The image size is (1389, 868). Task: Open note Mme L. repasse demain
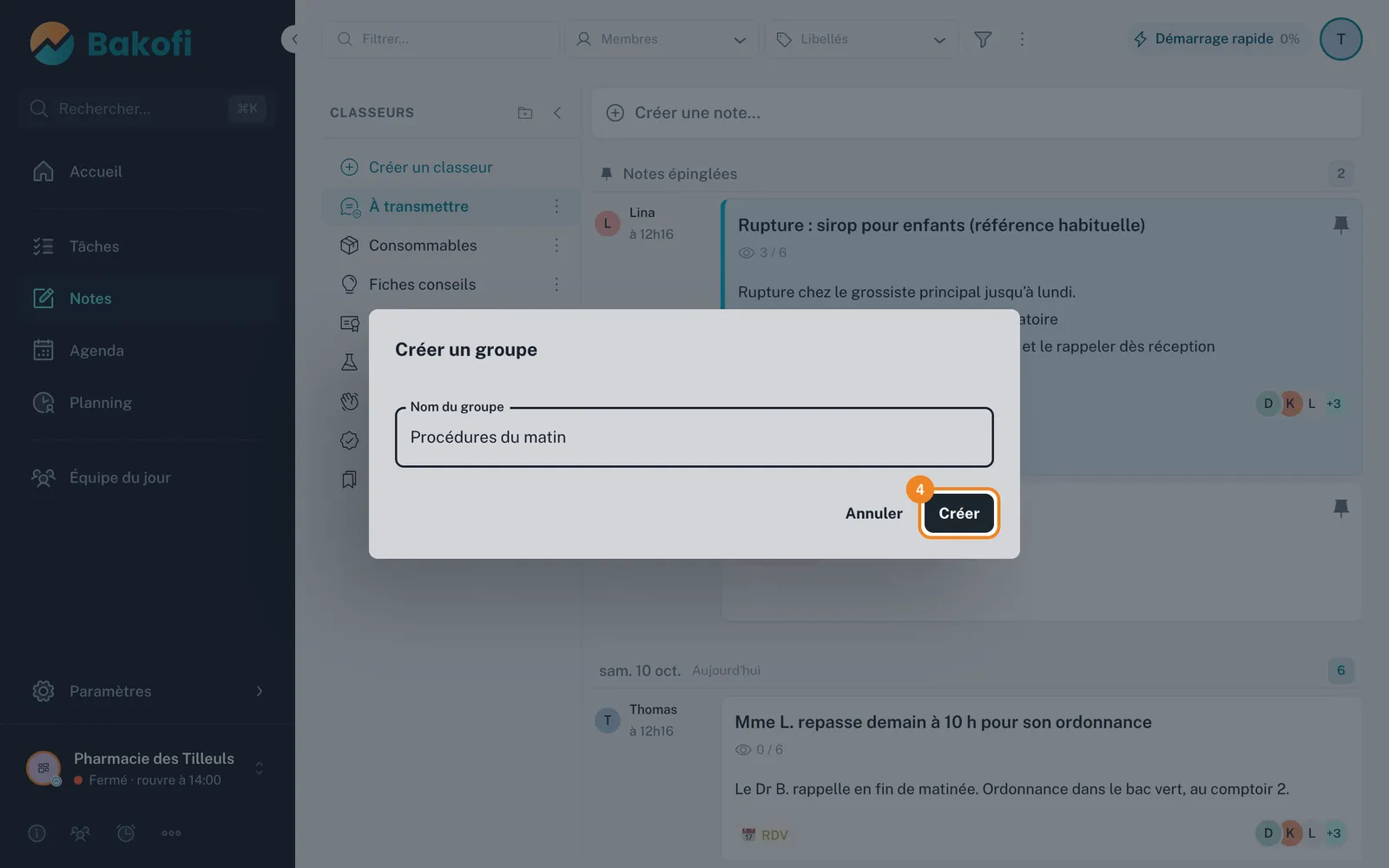[x=943, y=722]
